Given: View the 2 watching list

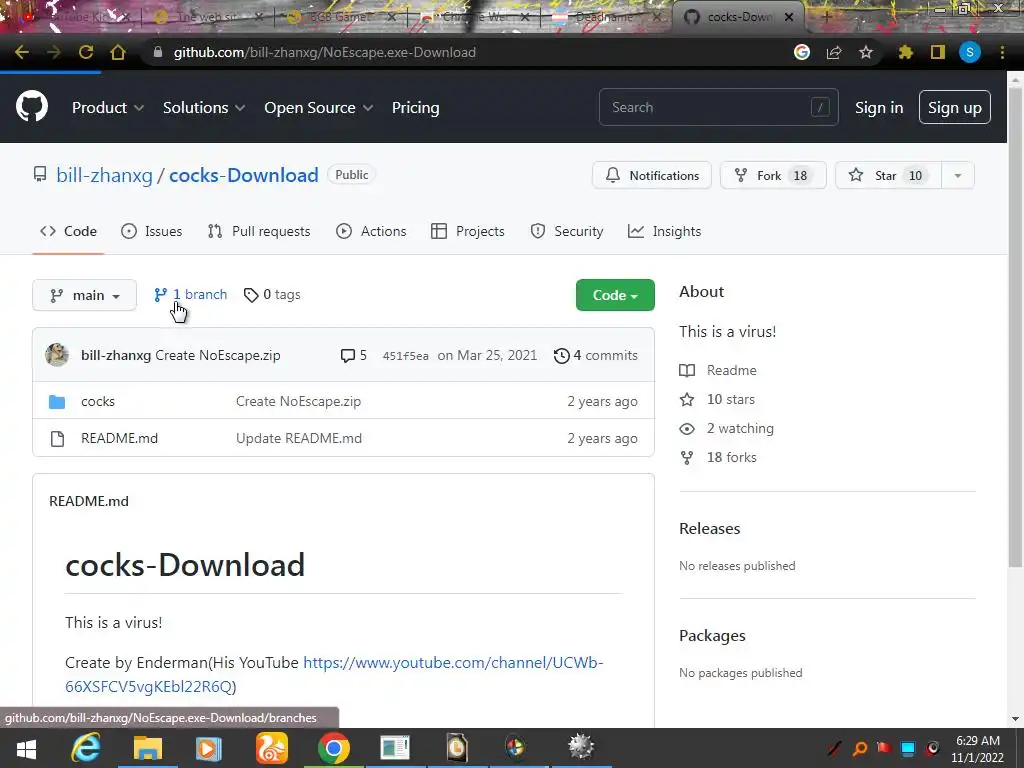Looking at the screenshot, I should click(740, 428).
